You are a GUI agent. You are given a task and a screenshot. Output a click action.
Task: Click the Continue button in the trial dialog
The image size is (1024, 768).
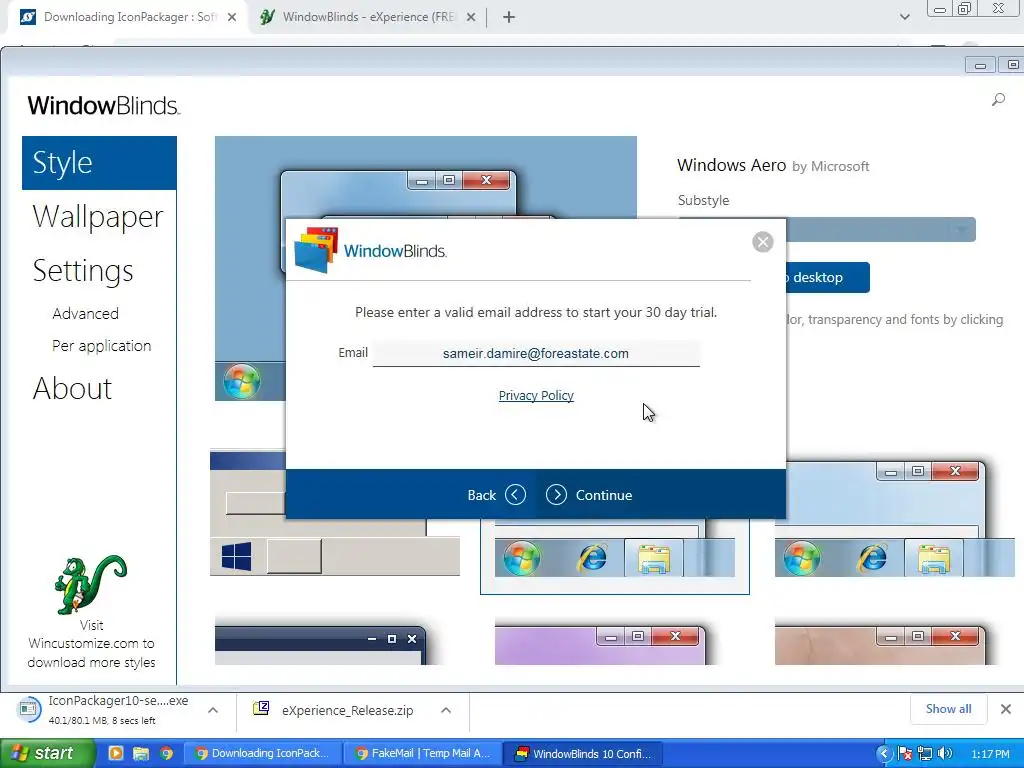(589, 495)
